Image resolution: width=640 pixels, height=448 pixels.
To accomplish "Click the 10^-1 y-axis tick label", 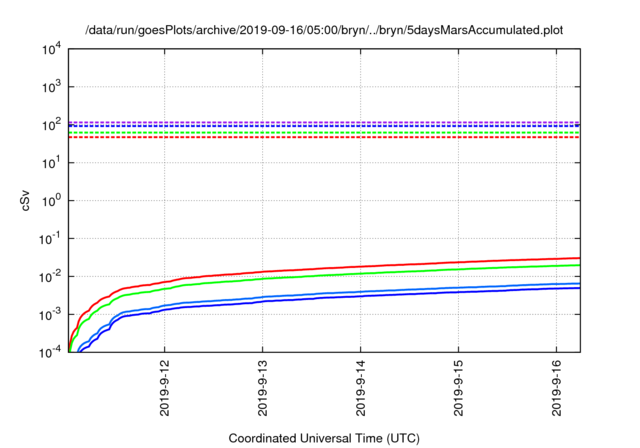I will point(50,239).
